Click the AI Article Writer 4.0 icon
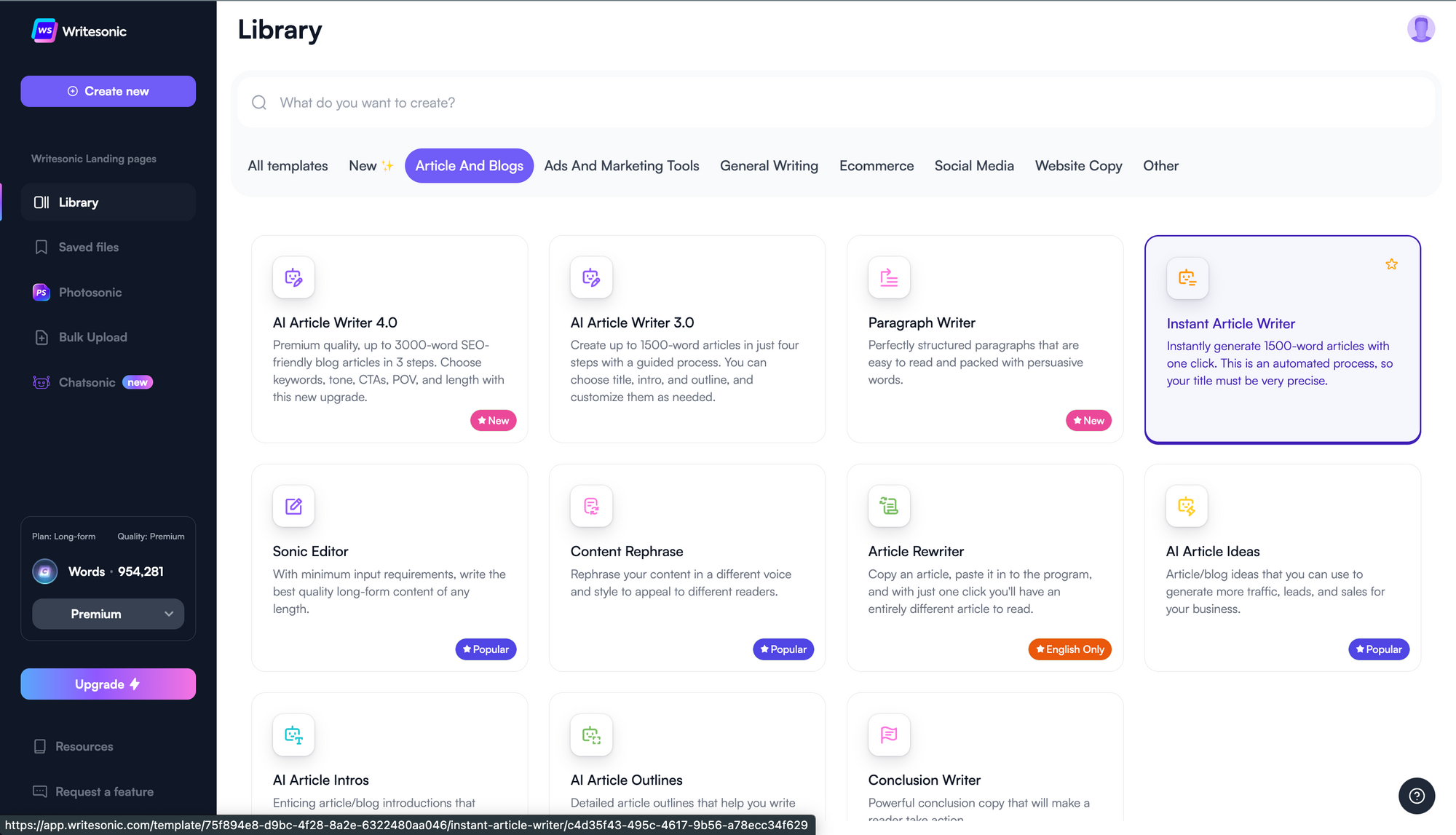Image resolution: width=1456 pixels, height=835 pixels. pyautogui.click(x=293, y=277)
